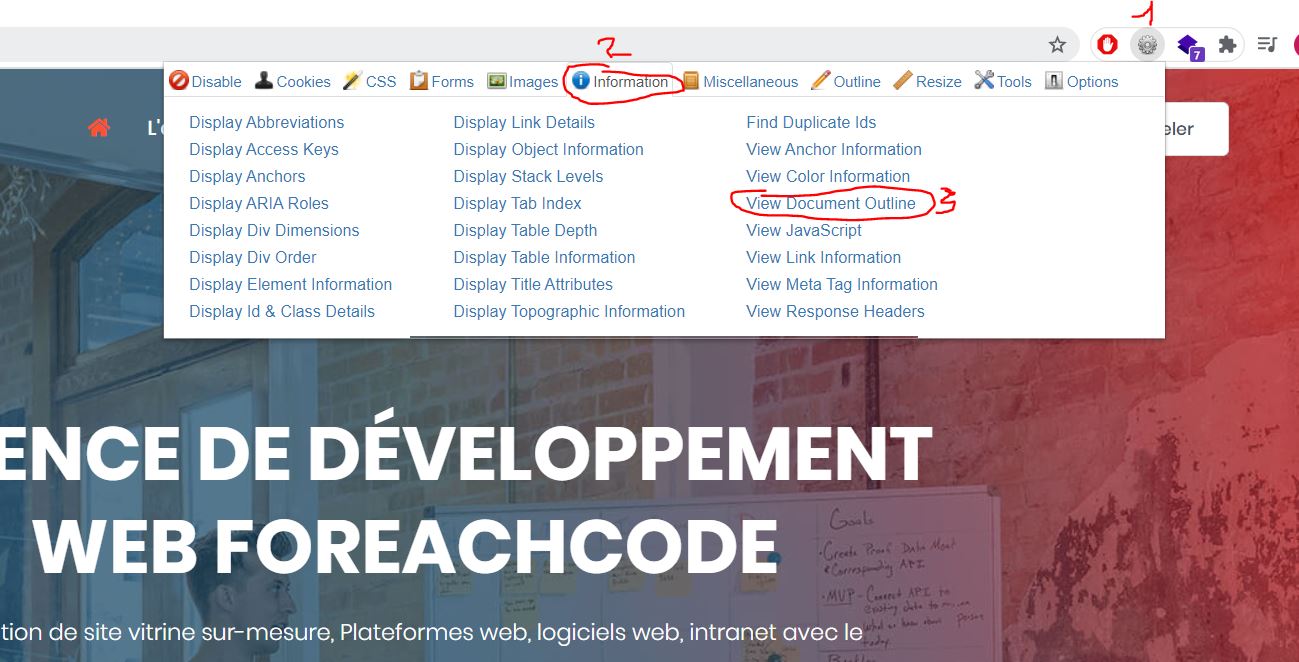
Task: Click the Web Developer gear extension icon
Action: (x=1147, y=44)
